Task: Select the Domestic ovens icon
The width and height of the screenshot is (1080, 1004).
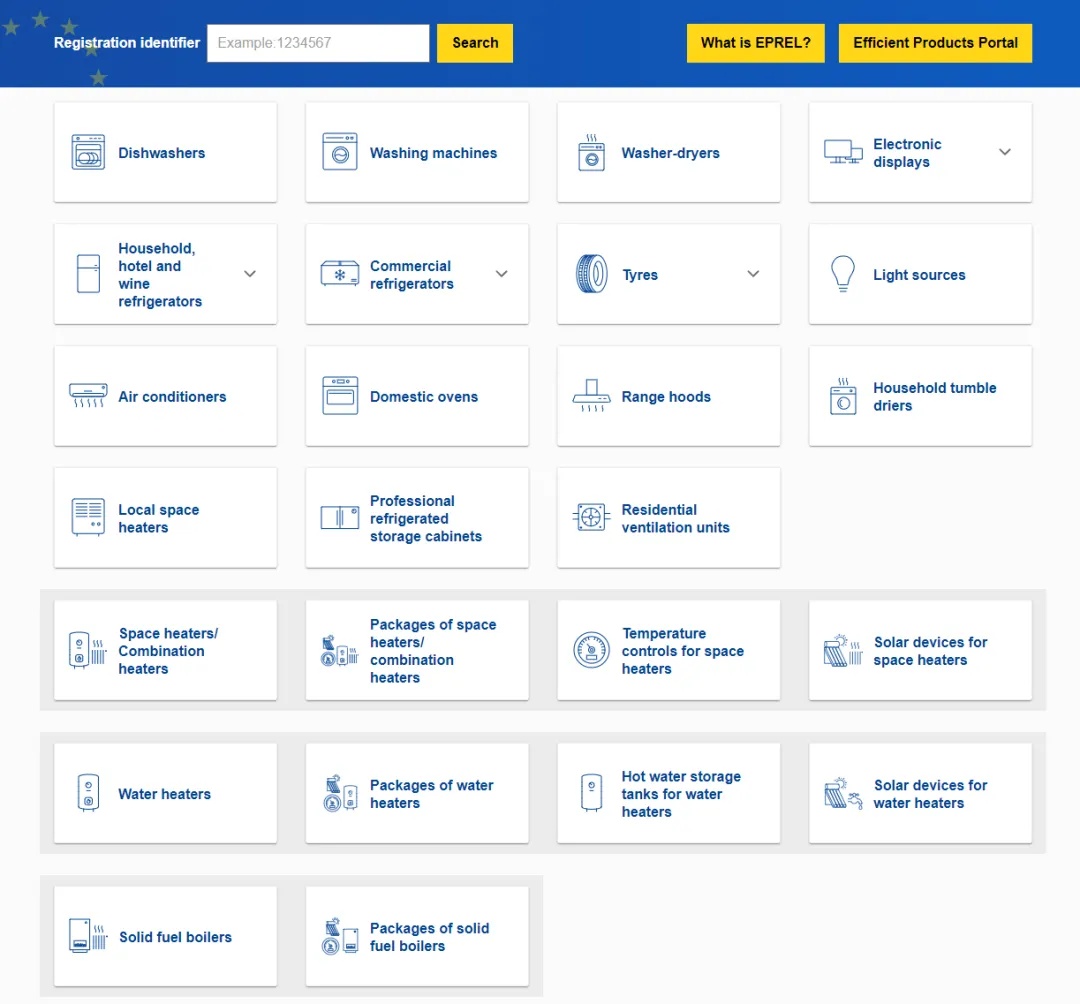Action: [x=340, y=396]
